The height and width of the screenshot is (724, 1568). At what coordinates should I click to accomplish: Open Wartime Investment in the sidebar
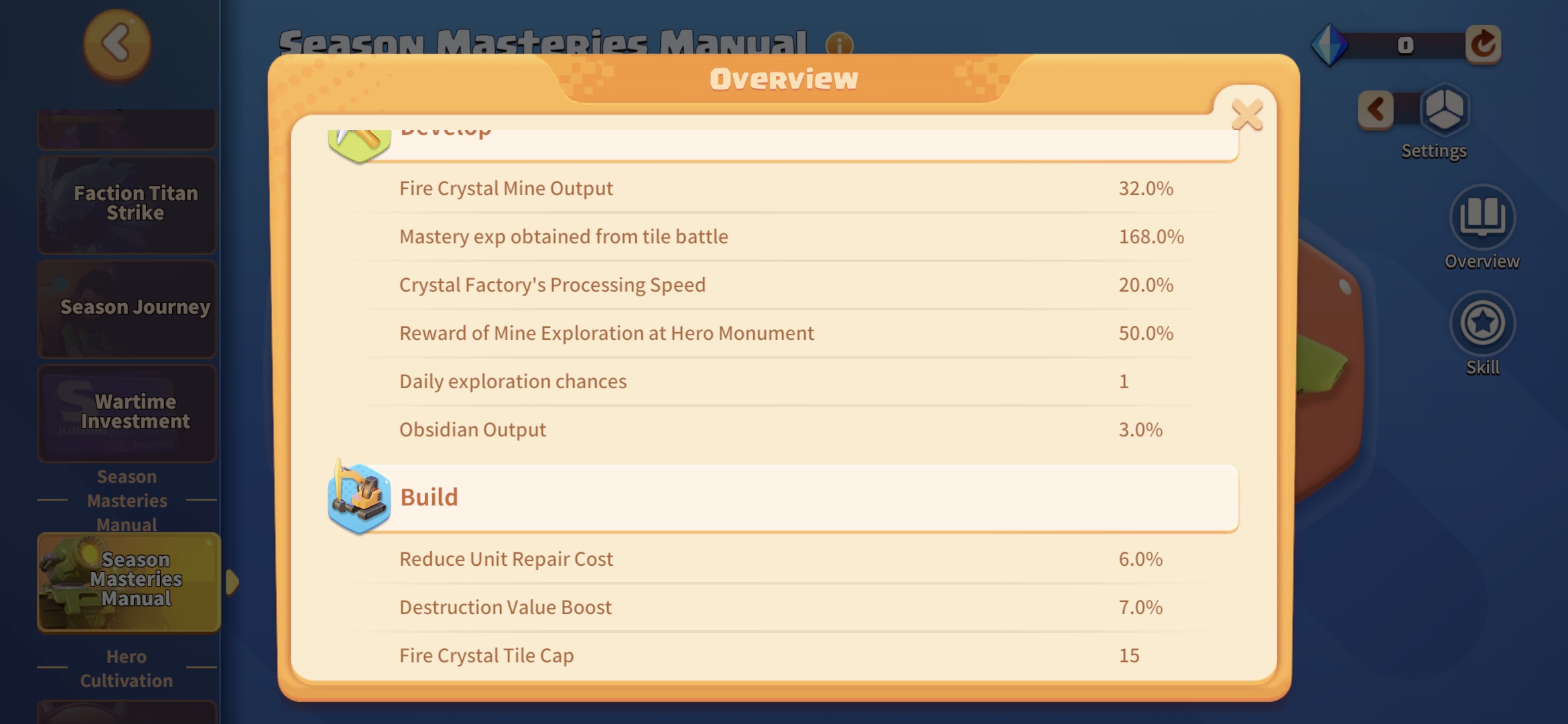click(127, 413)
